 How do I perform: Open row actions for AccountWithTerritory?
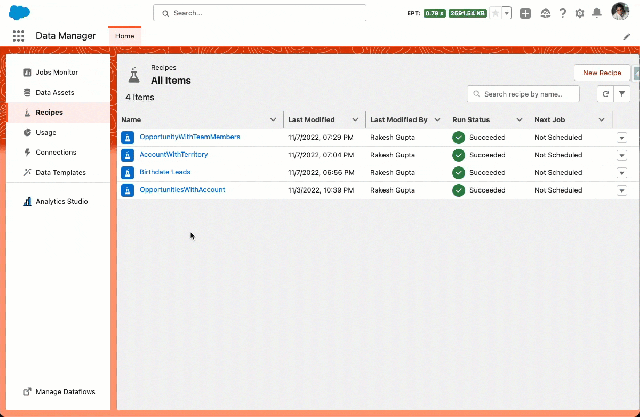point(622,155)
